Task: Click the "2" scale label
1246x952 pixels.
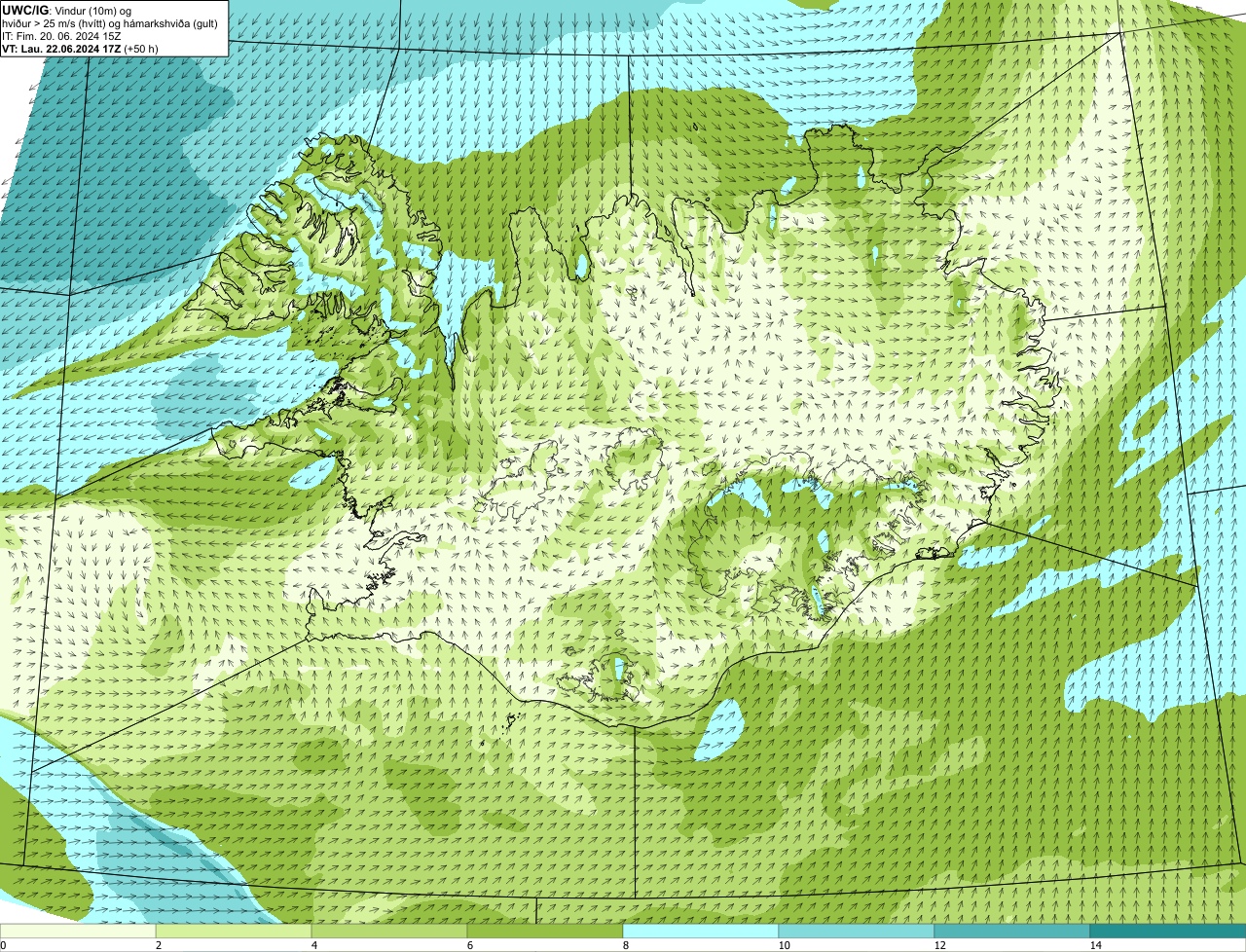Action: (158, 945)
